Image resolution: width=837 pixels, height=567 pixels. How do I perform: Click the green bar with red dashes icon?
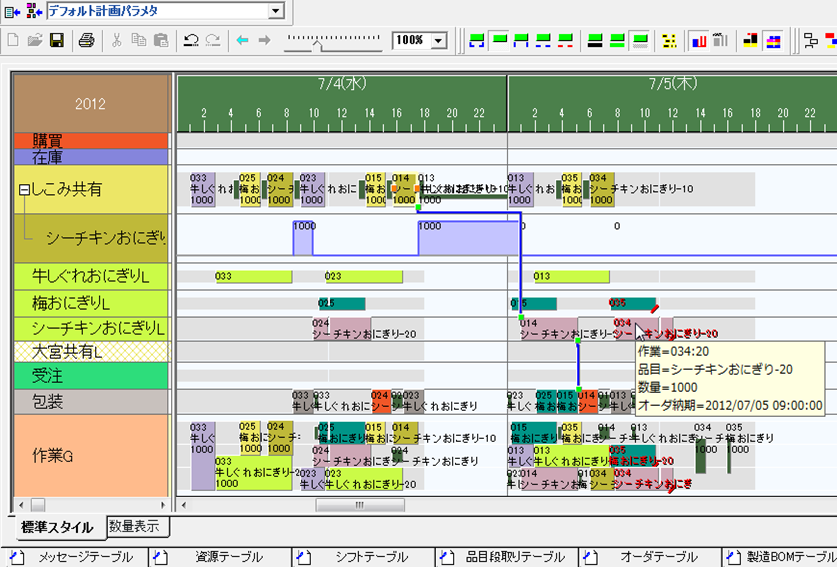(x=565, y=41)
